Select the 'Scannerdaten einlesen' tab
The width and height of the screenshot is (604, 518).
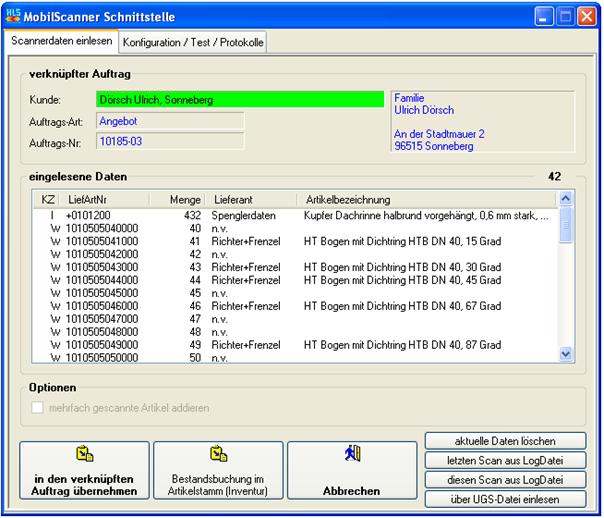(61, 42)
